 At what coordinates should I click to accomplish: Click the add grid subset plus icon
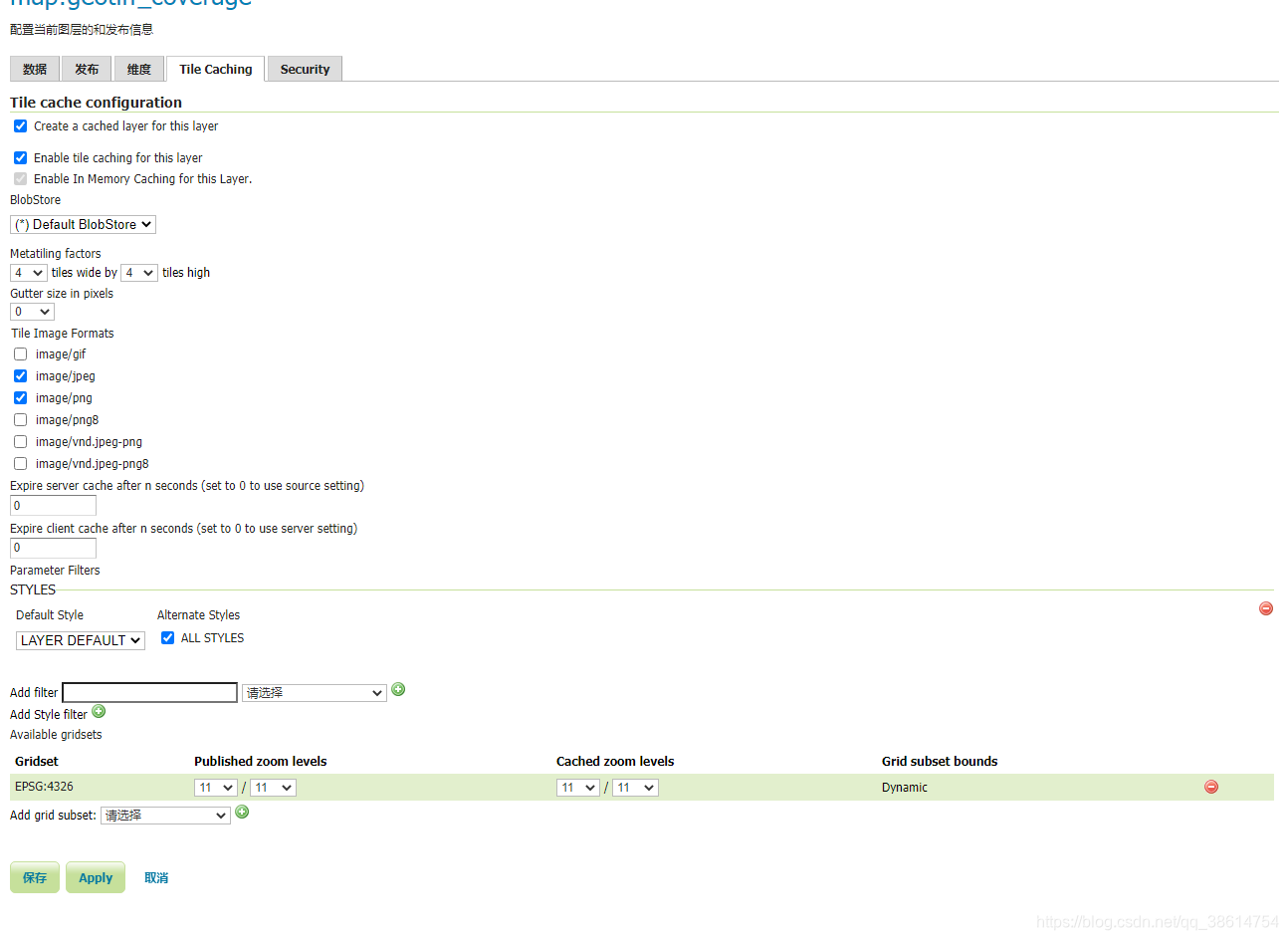(242, 812)
